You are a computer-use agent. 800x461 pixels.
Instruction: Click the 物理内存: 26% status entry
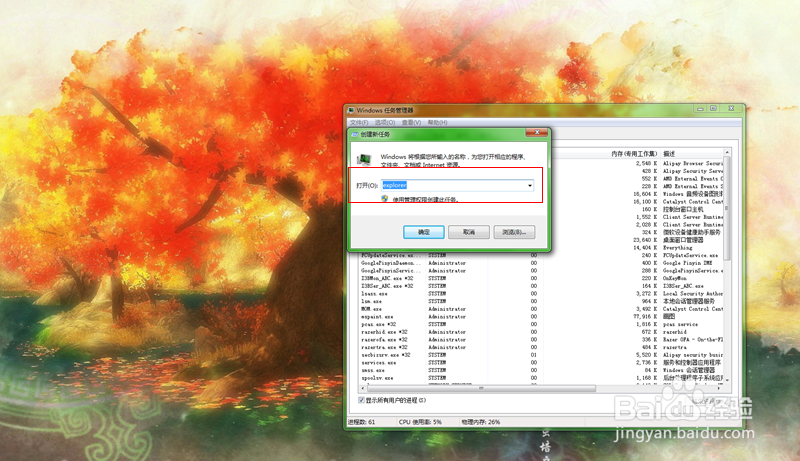click(x=481, y=422)
